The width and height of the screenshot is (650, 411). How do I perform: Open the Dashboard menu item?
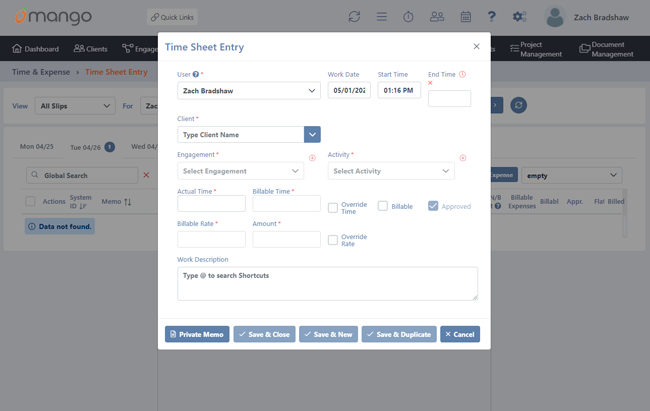(x=35, y=48)
